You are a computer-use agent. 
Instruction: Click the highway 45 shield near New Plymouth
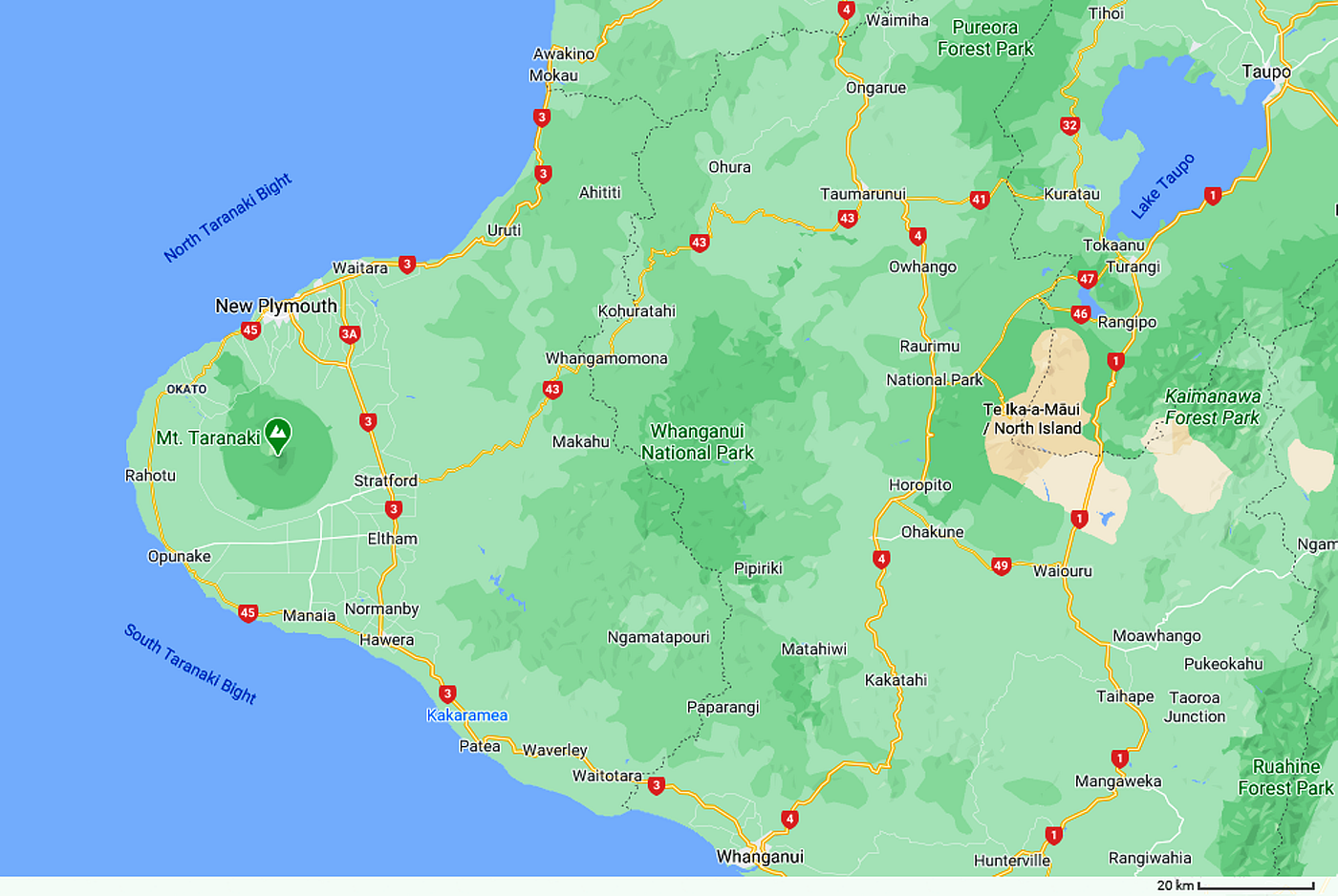pyautogui.click(x=250, y=331)
